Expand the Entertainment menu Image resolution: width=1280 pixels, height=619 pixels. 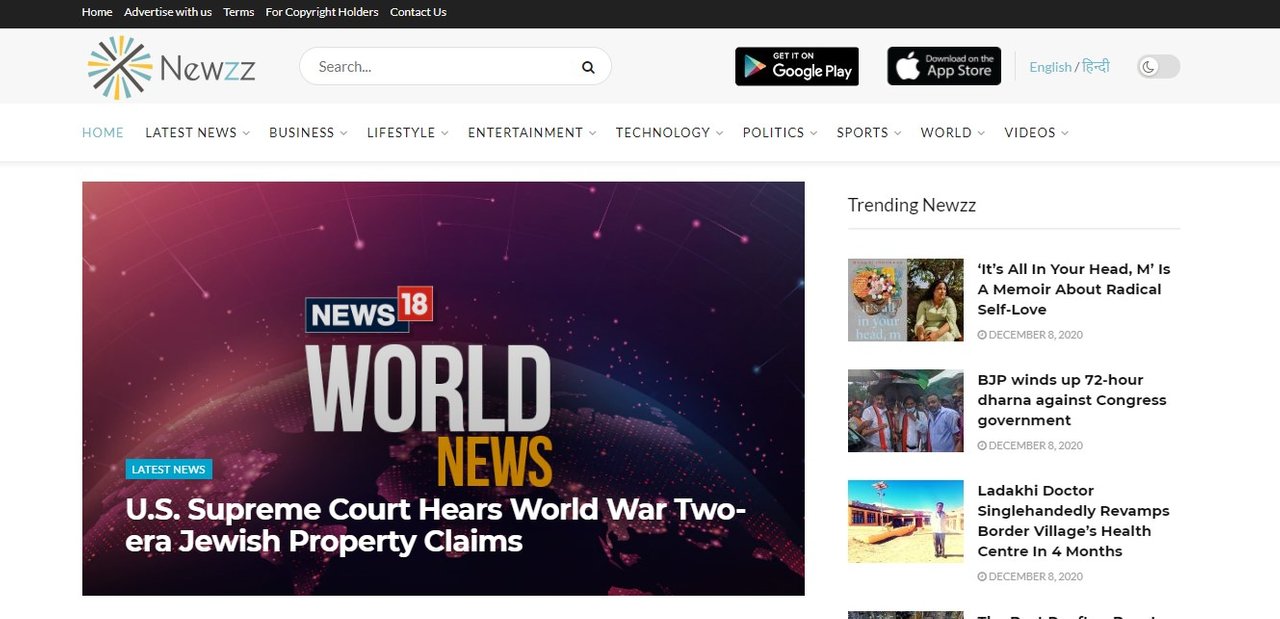(532, 132)
